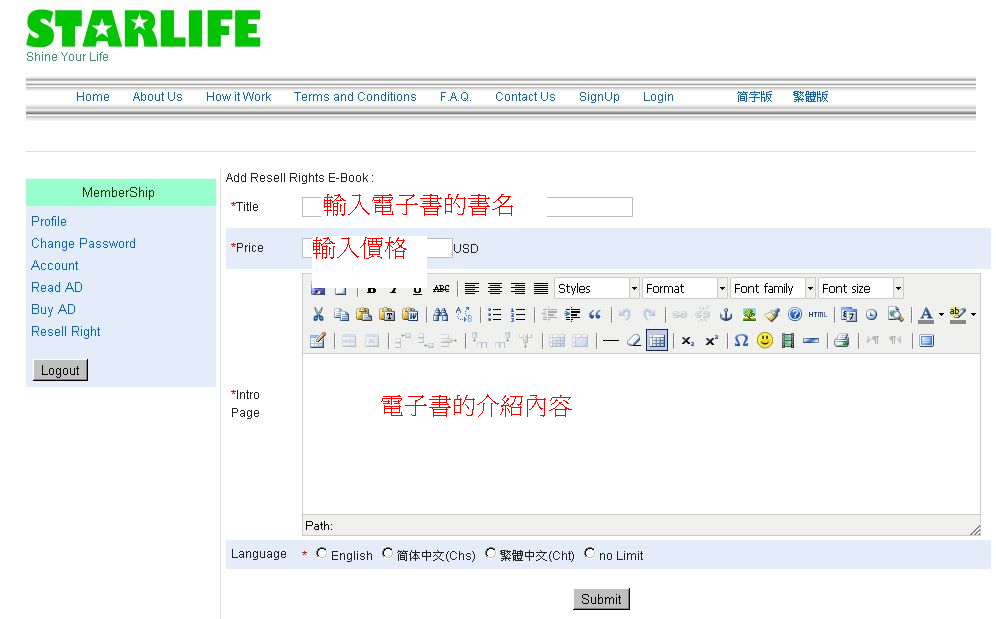
Task: Click the Print printer icon
Action: pyautogui.click(x=842, y=341)
